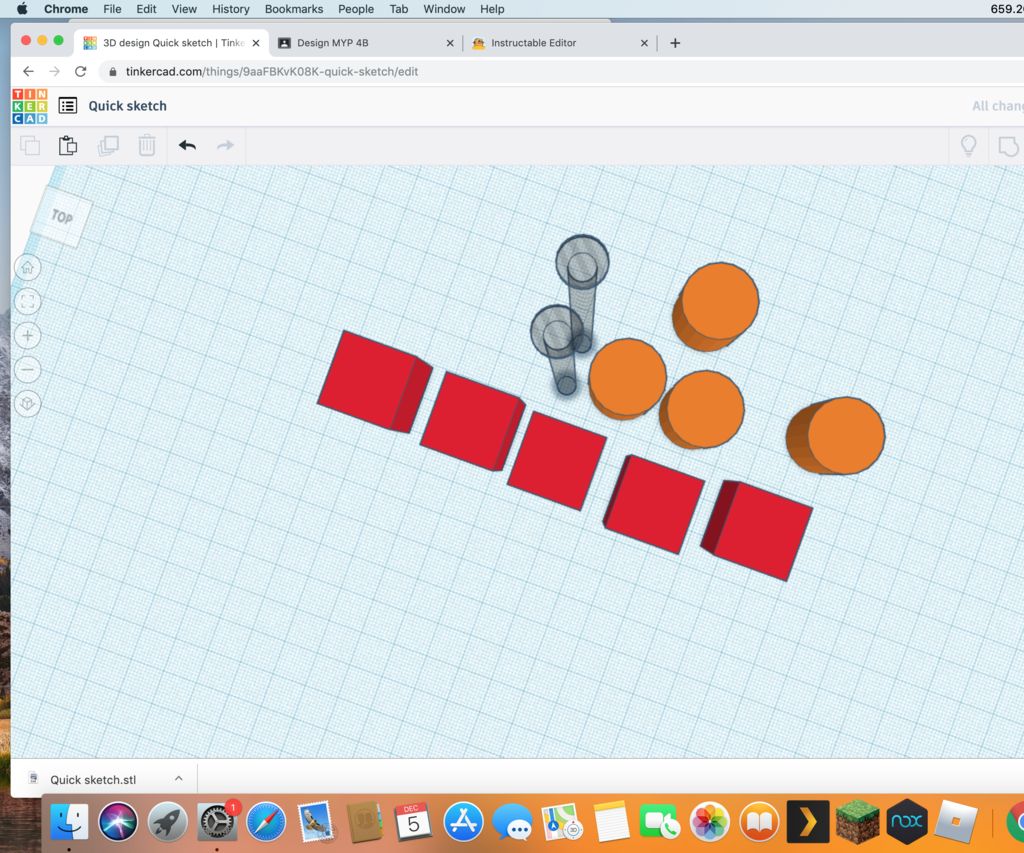
Task: Toggle between orthographic and perspective view
Action: coord(27,403)
